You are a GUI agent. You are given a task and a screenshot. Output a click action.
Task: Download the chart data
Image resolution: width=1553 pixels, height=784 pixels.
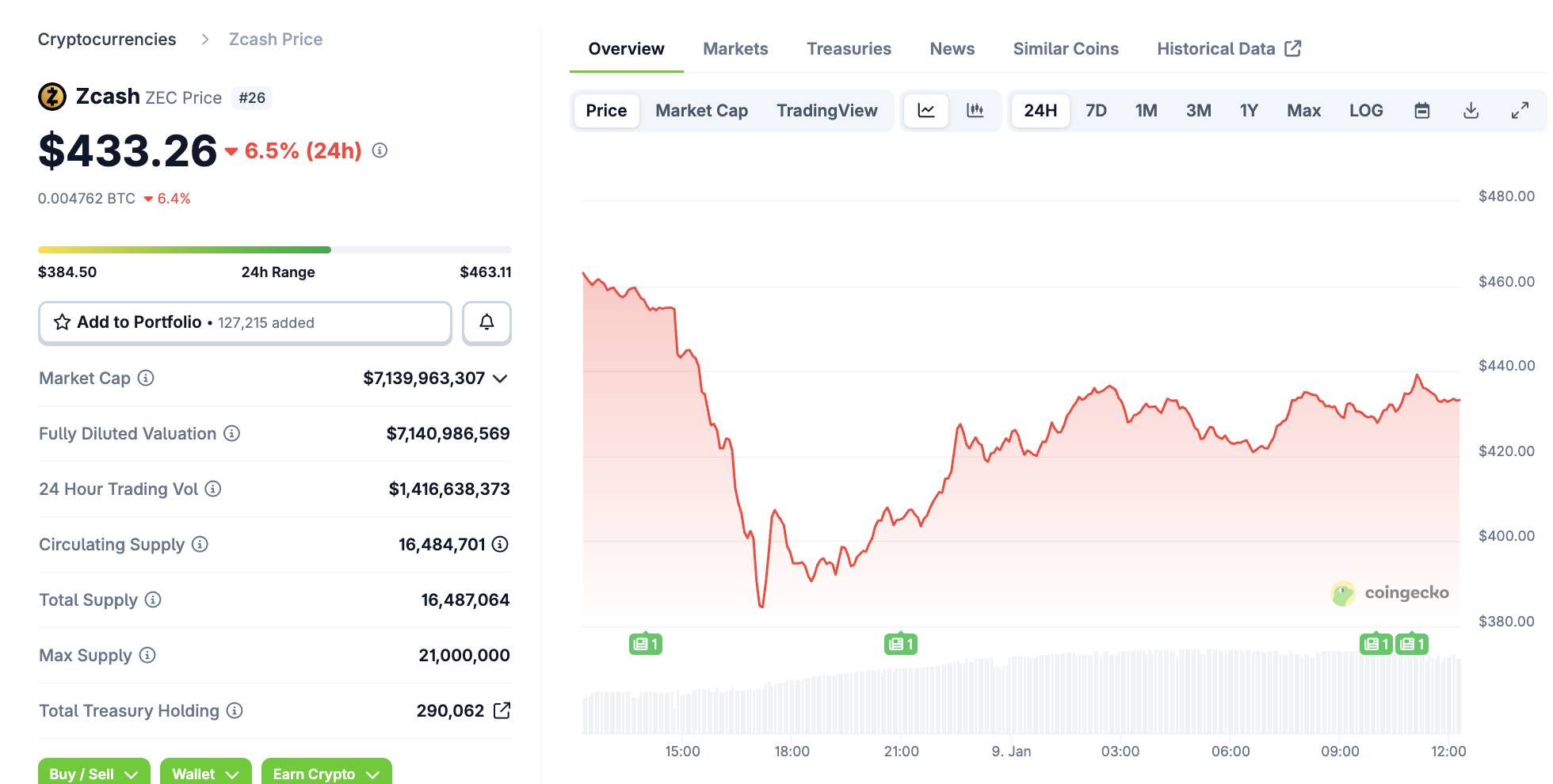[1471, 111]
